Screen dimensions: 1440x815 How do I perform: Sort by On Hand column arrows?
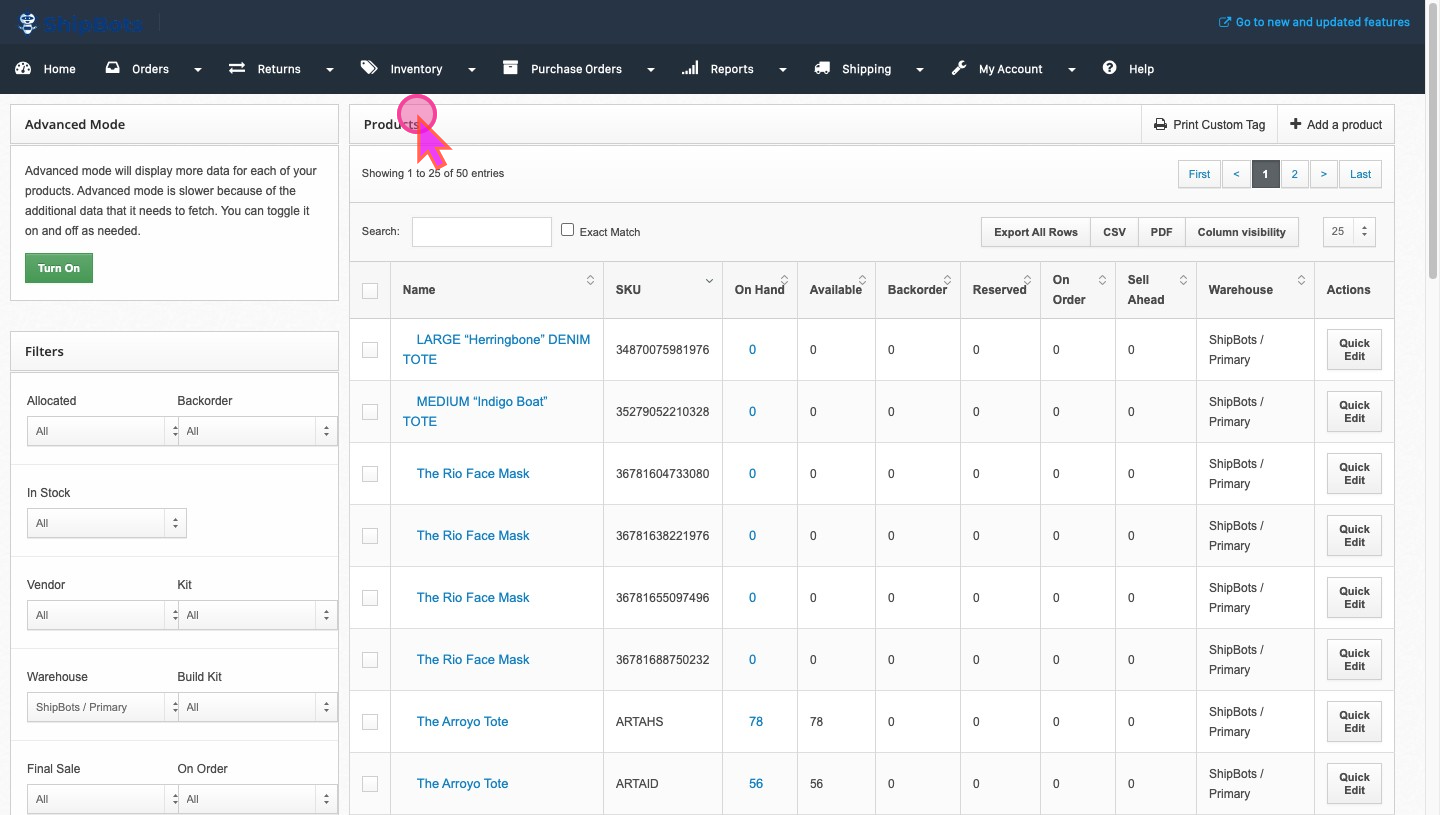784,280
